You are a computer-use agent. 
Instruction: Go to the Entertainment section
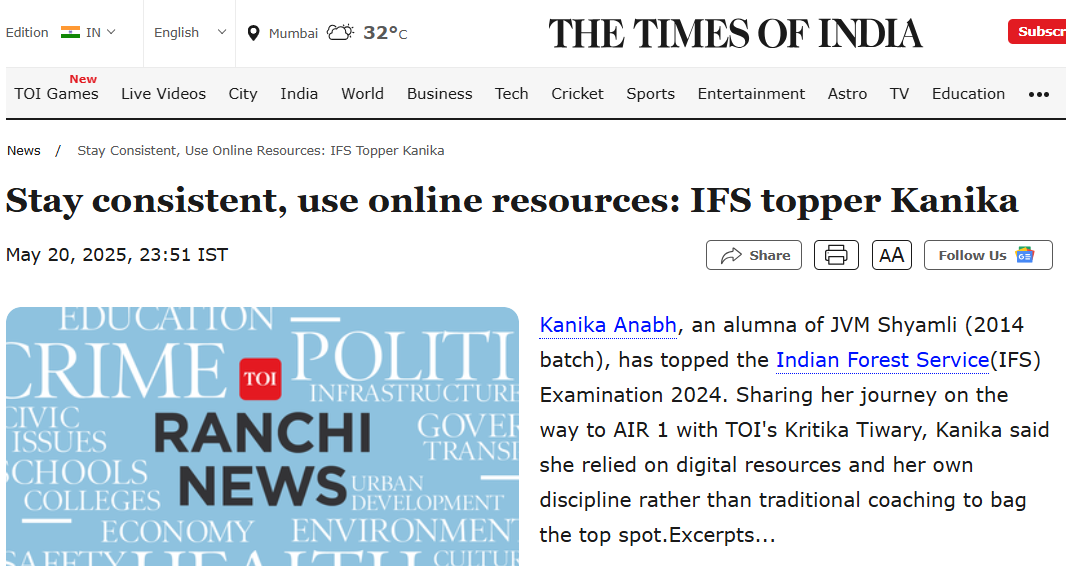tap(751, 94)
